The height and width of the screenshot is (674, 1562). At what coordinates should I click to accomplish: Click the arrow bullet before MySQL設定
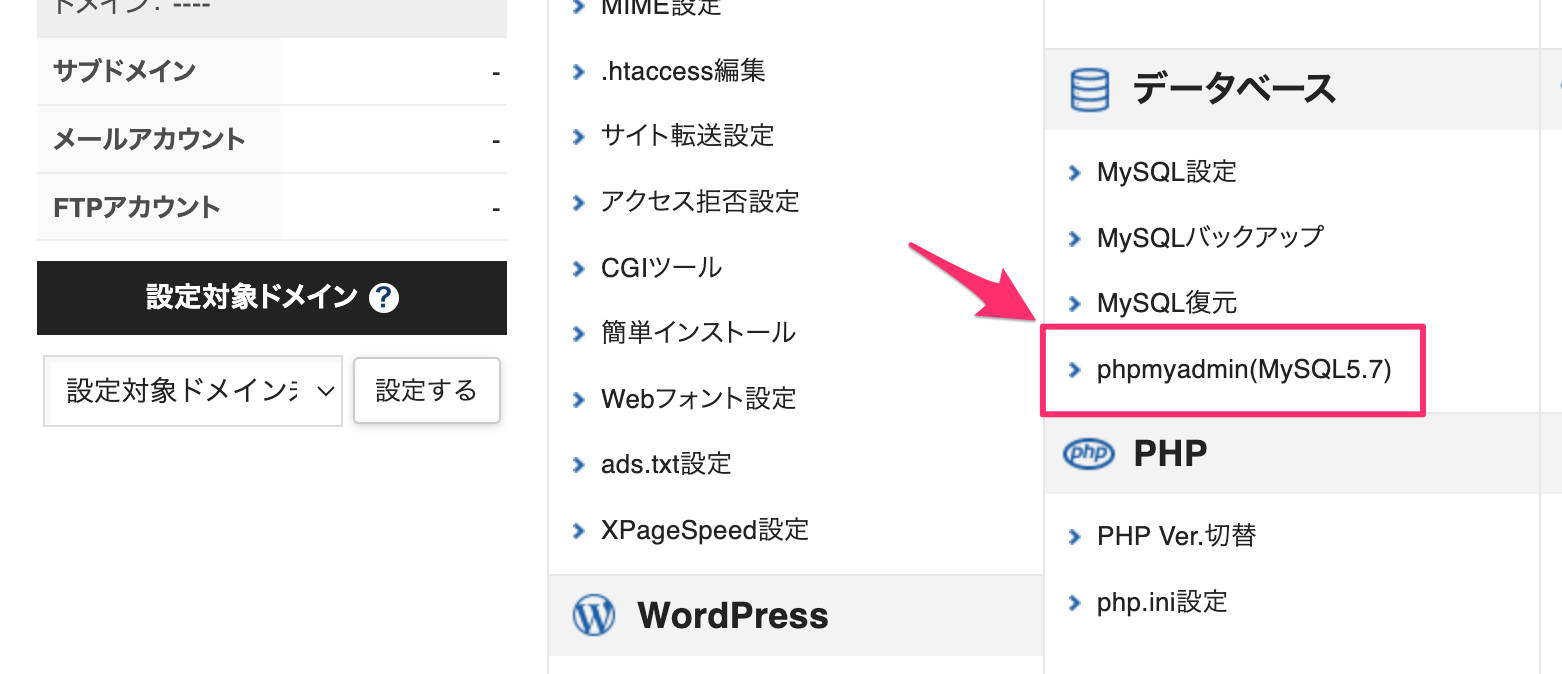pos(1075,173)
